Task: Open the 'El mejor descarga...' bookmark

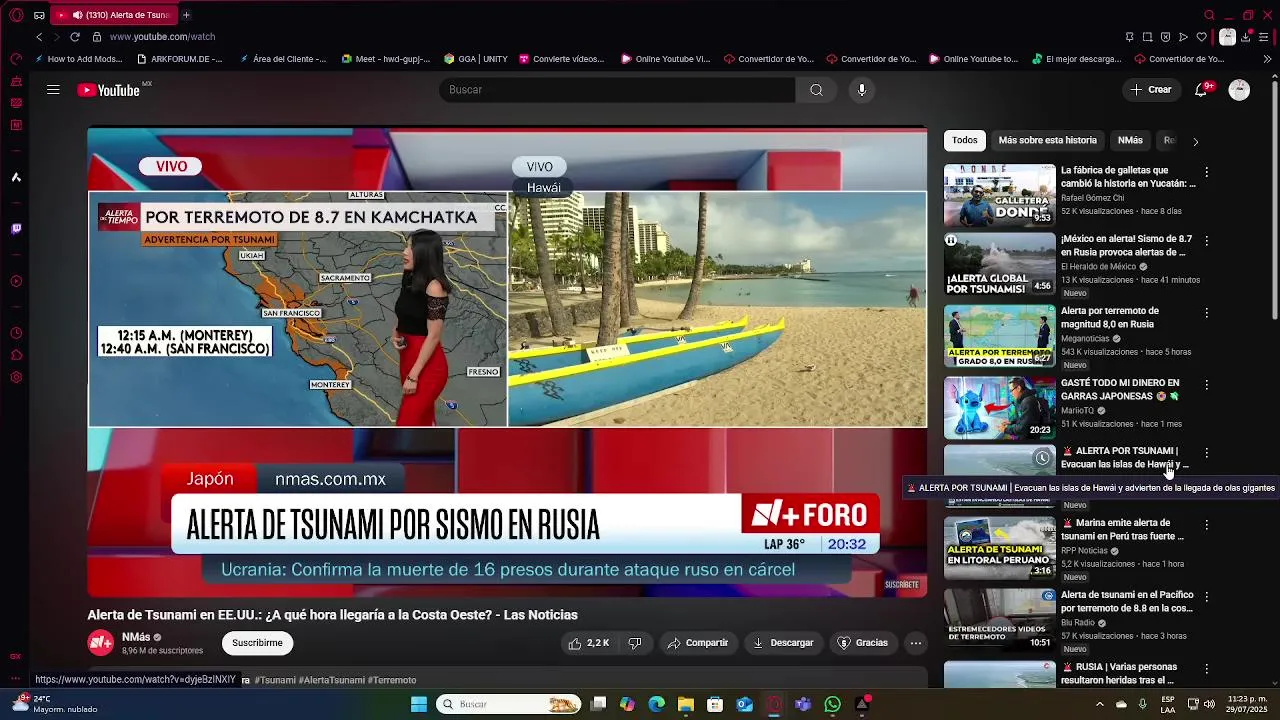Action: pyautogui.click(x=1076, y=59)
